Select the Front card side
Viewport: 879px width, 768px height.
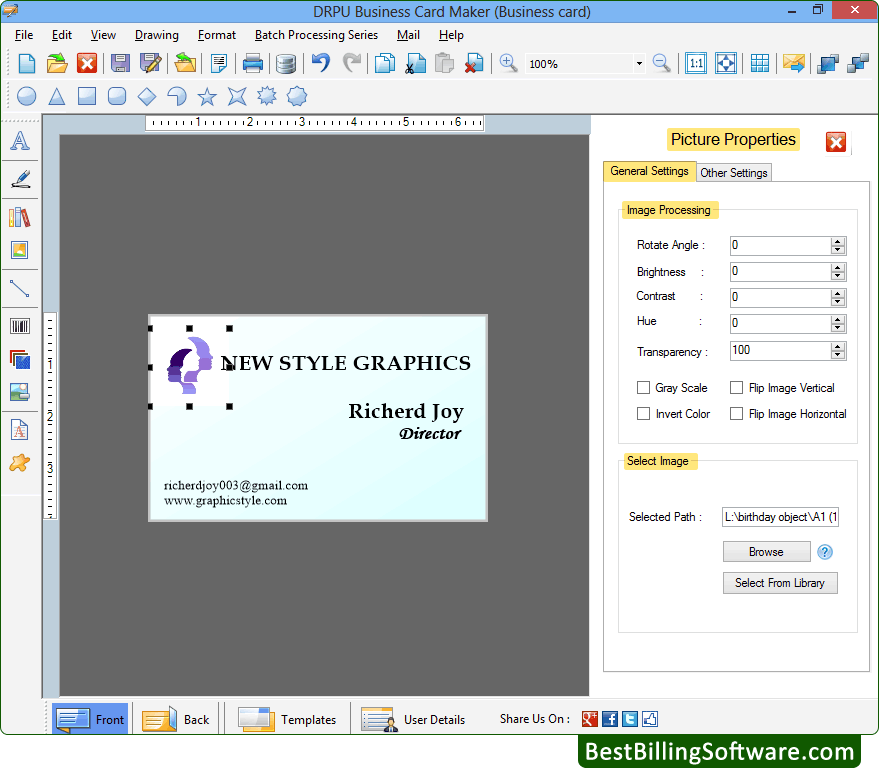point(90,719)
